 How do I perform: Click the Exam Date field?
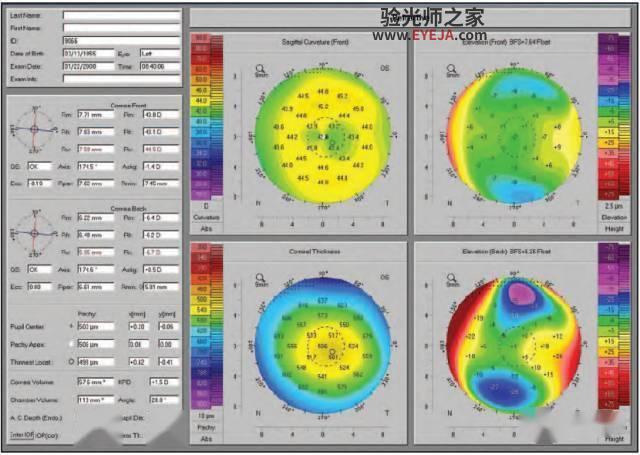point(89,67)
